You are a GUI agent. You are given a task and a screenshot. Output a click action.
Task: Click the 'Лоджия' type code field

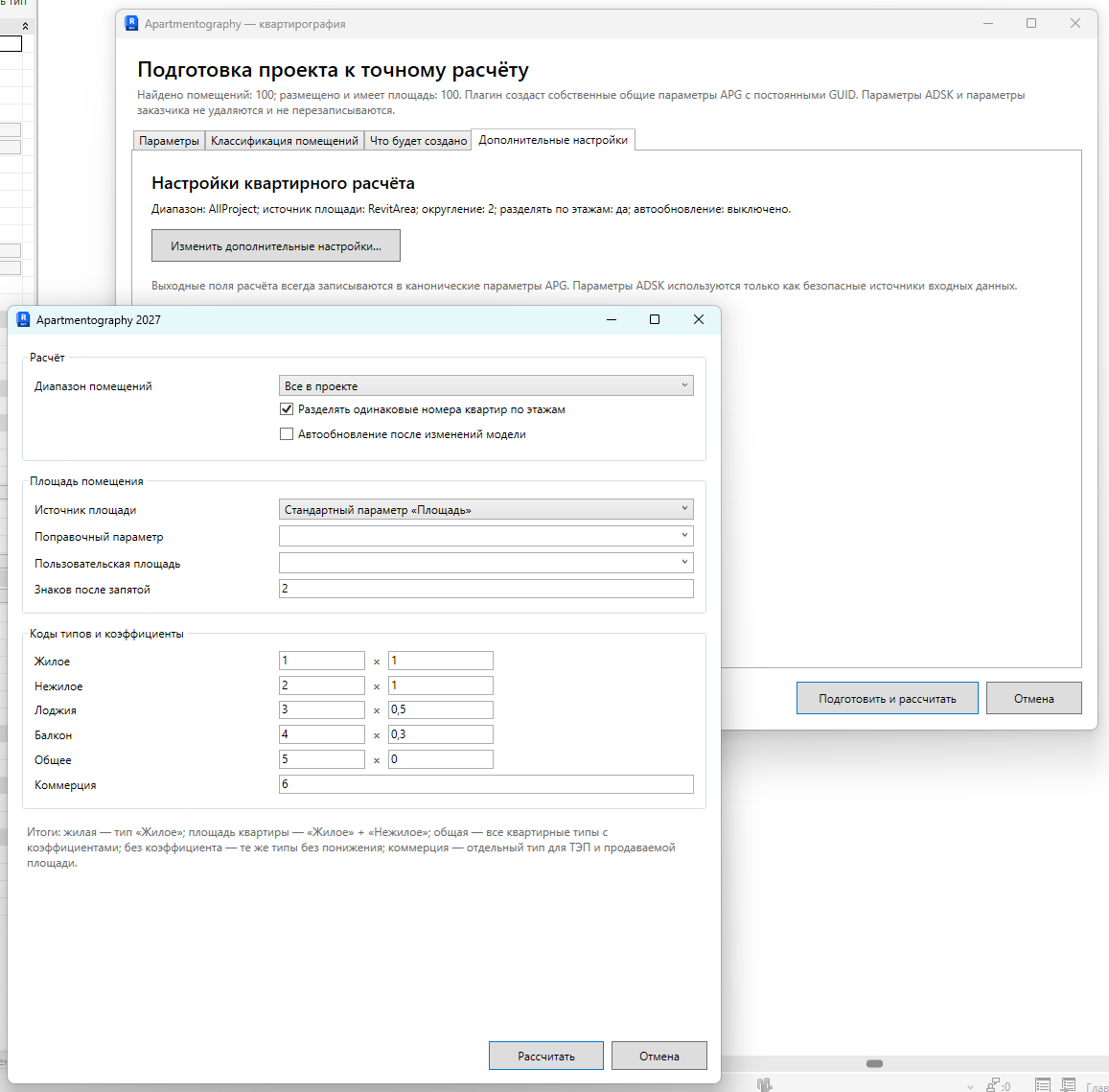coord(322,709)
